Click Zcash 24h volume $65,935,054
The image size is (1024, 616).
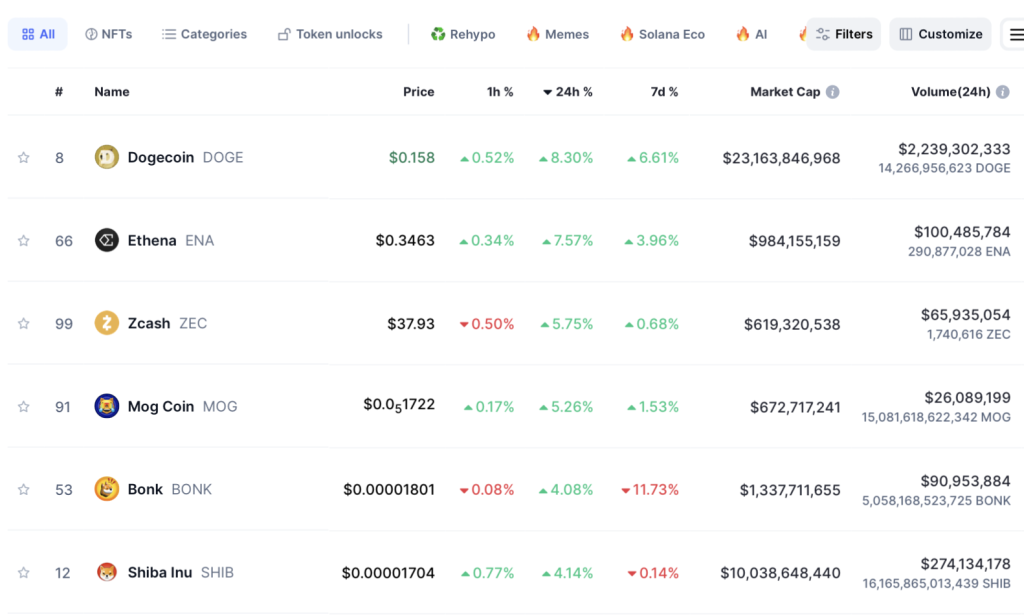pyautogui.click(x=966, y=315)
